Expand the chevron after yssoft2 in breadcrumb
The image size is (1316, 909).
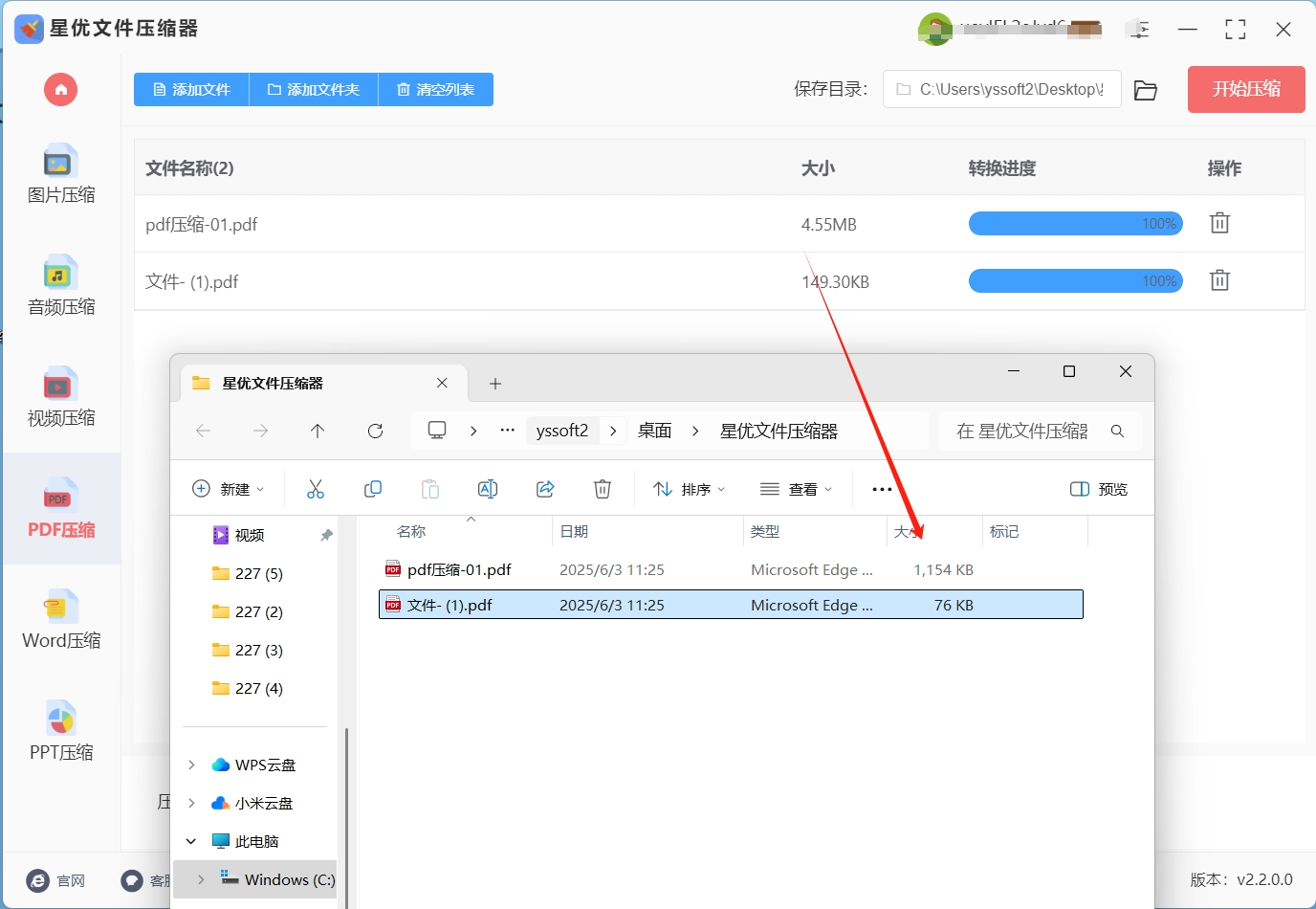click(x=613, y=431)
